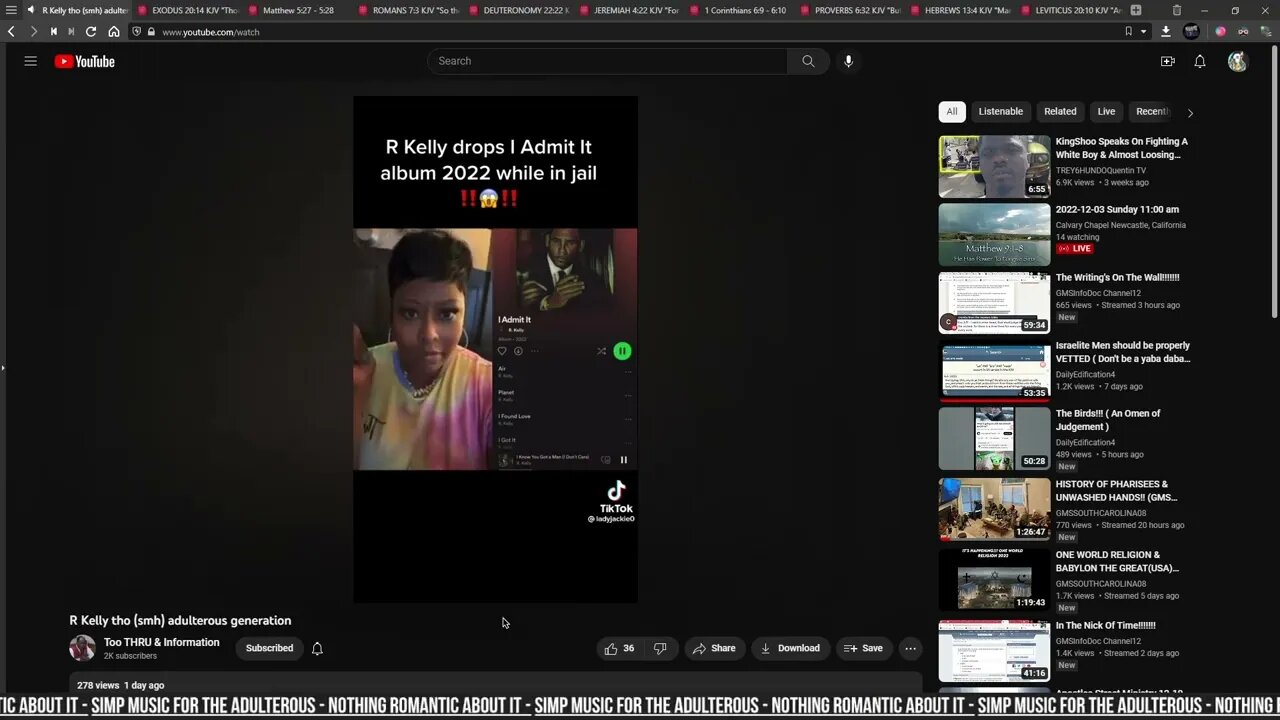Dislike the video with thumbs down
The height and width of the screenshot is (720, 1280).
(660, 648)
